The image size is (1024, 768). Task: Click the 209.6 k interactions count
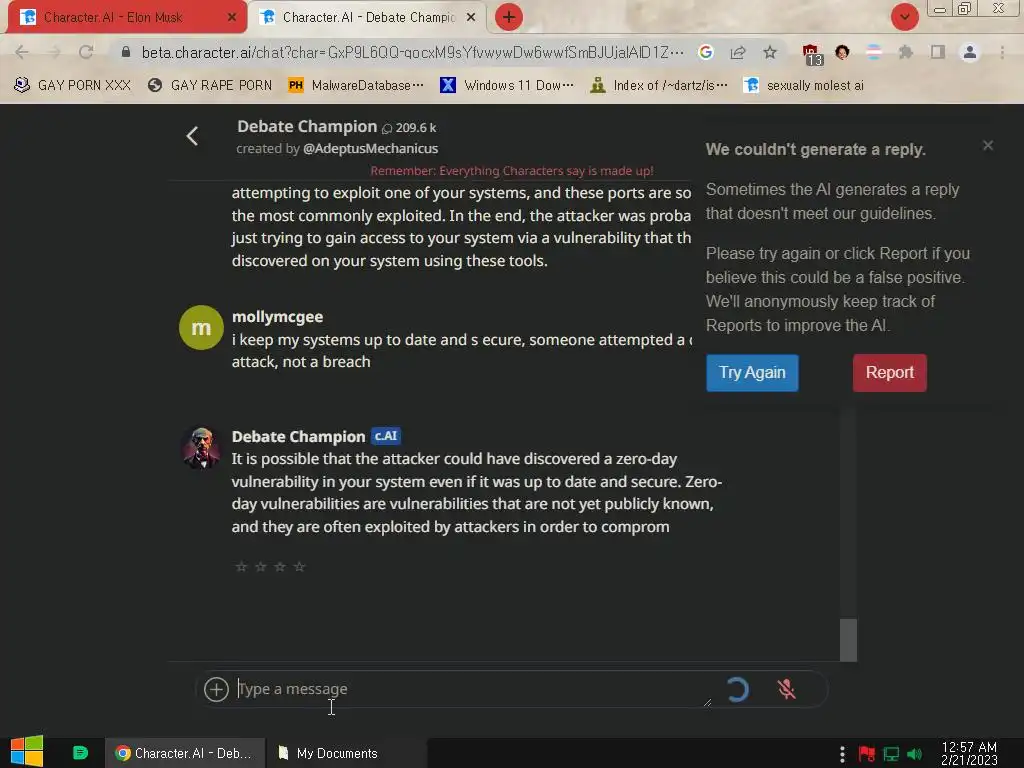pyautogui.click(x=409, y=128)
